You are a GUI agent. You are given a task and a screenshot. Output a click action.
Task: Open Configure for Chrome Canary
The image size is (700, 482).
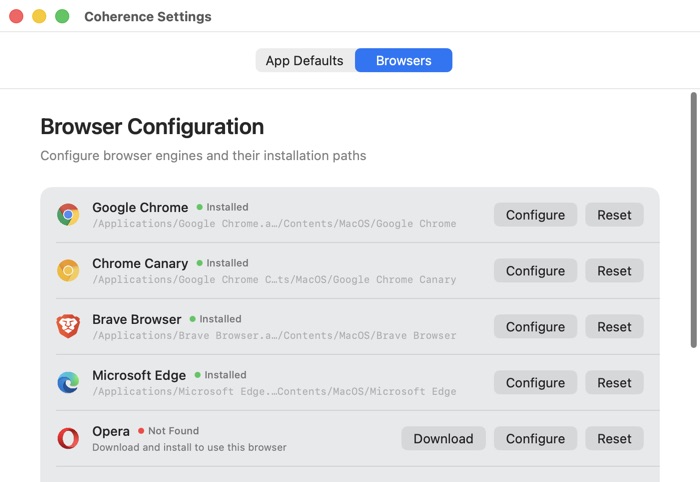click(535, 270)
